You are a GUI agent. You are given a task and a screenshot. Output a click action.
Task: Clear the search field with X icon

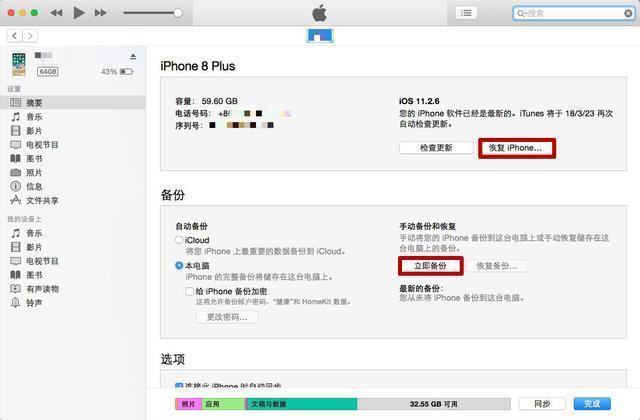pyautogui.click(x=628, y=13)
